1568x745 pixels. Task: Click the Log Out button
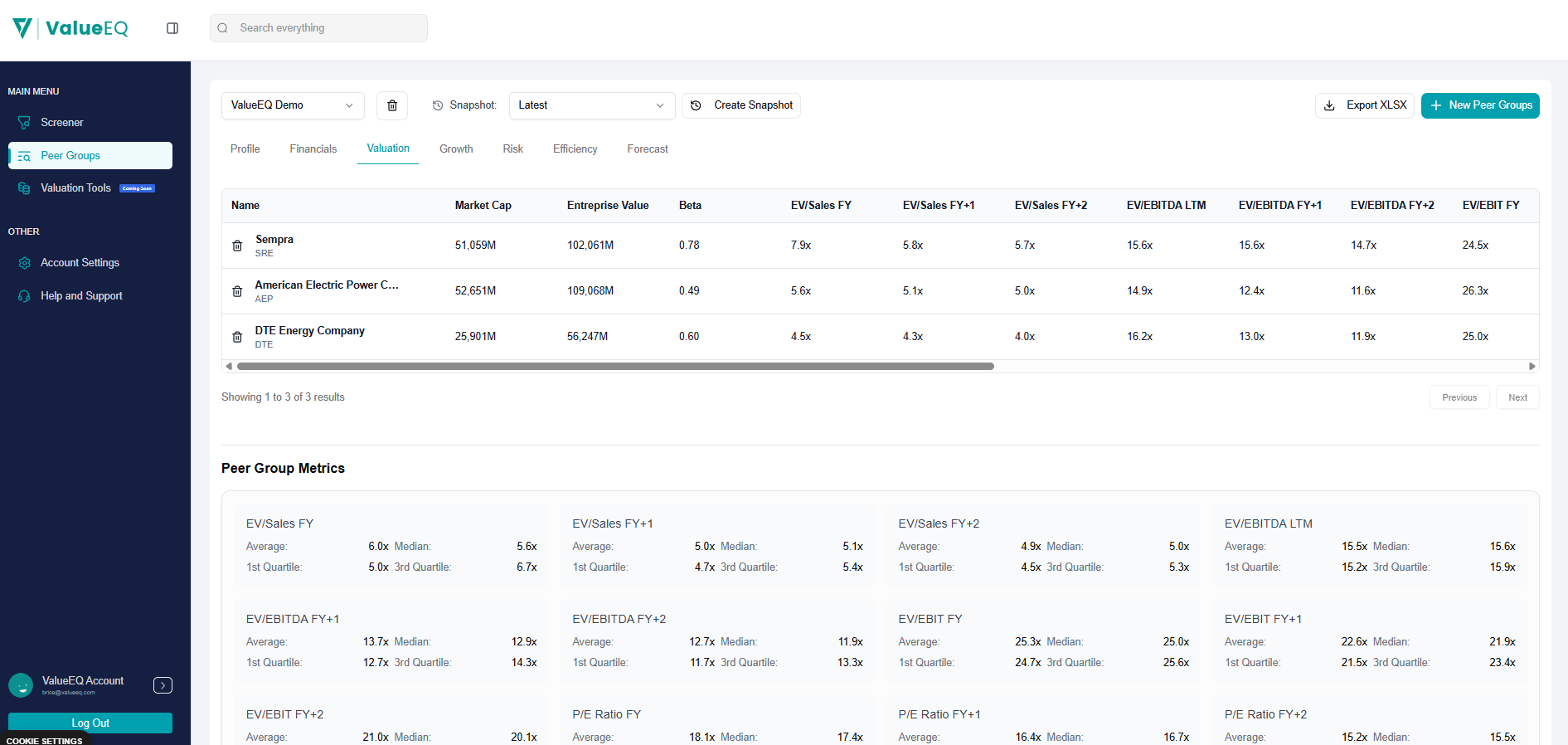click(x=90, y=723)
